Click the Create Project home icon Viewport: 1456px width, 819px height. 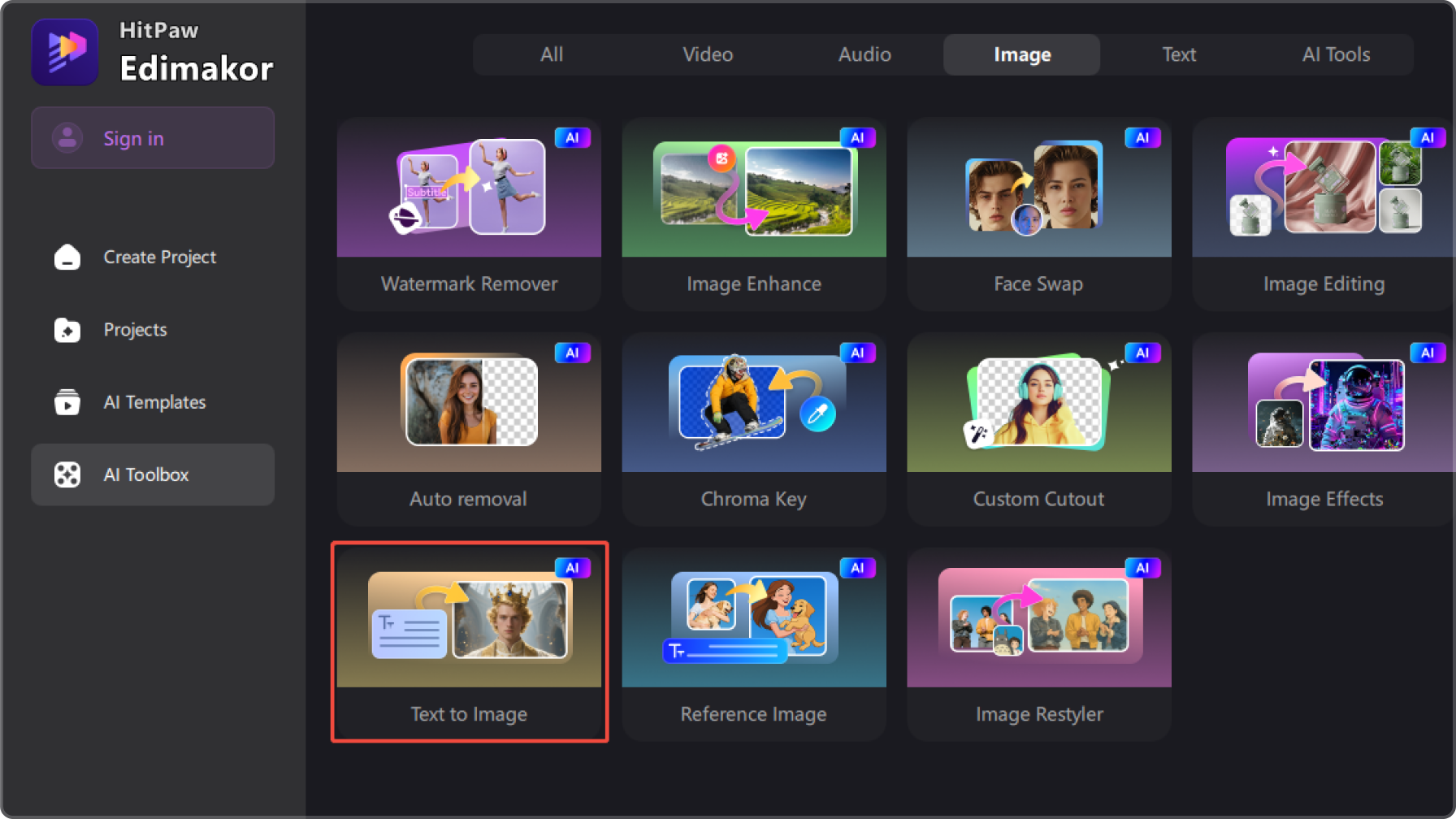(x=67, y=257)
